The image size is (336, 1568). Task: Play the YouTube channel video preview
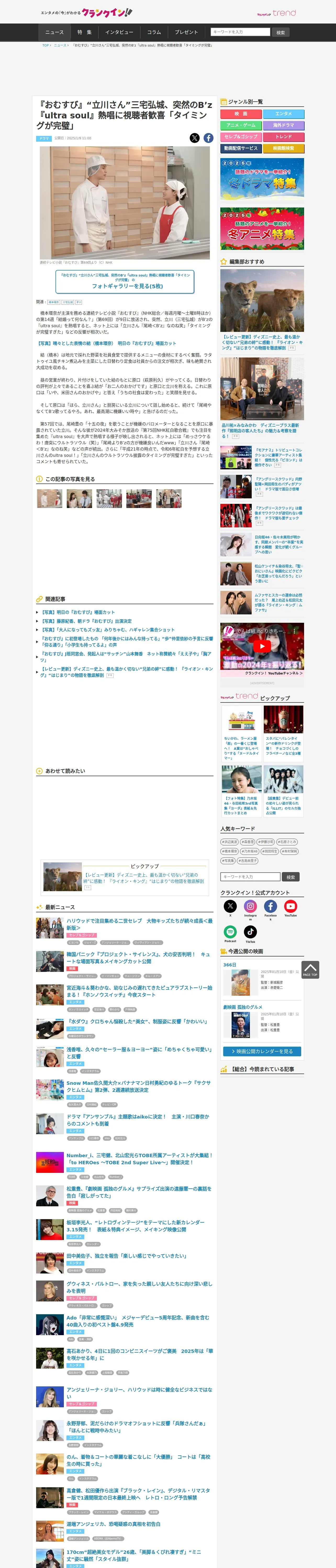pyautogui.click(x=262, y=647)
